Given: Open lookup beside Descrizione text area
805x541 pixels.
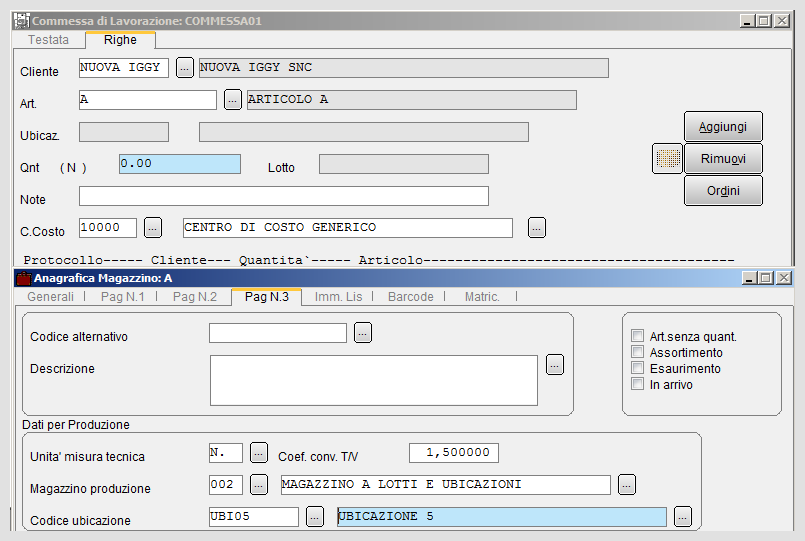Looking at the screenshot, I should (x=554, y=365).
